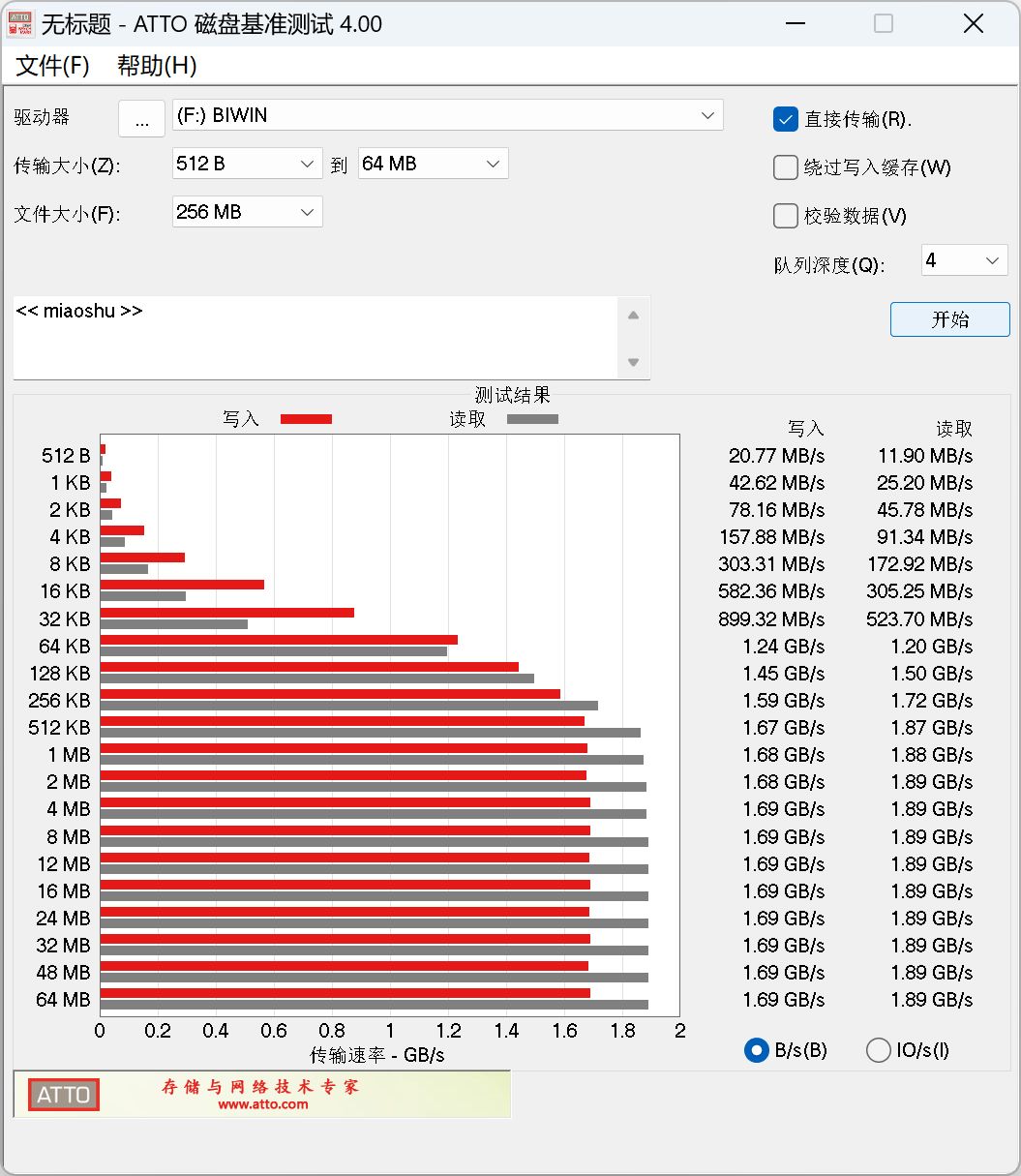1021x1176 pixels.
Task: Click the scroll-up arrow on the description box
Action: click(634, 314)
